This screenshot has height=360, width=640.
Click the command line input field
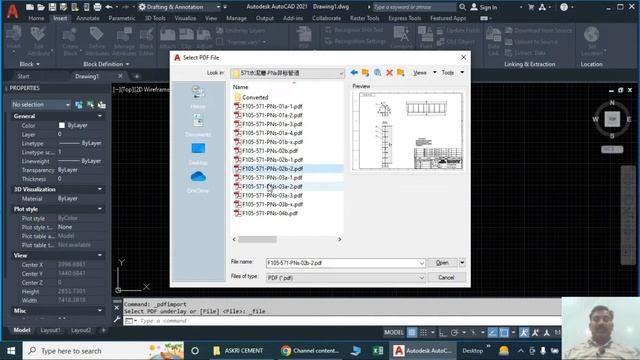343,321
